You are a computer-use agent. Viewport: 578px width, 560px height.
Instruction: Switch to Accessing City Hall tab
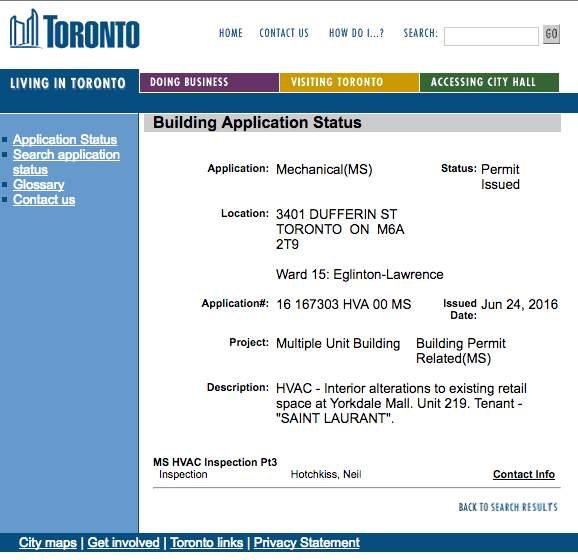pos(489,82)
